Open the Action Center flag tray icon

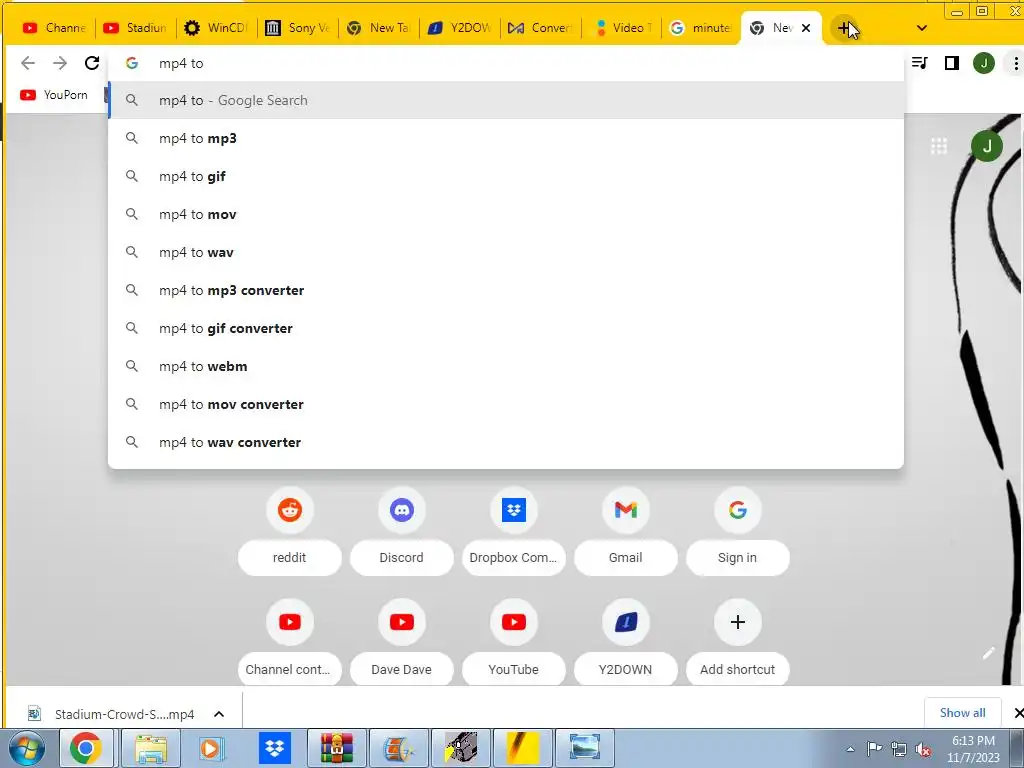click(874, 749)
